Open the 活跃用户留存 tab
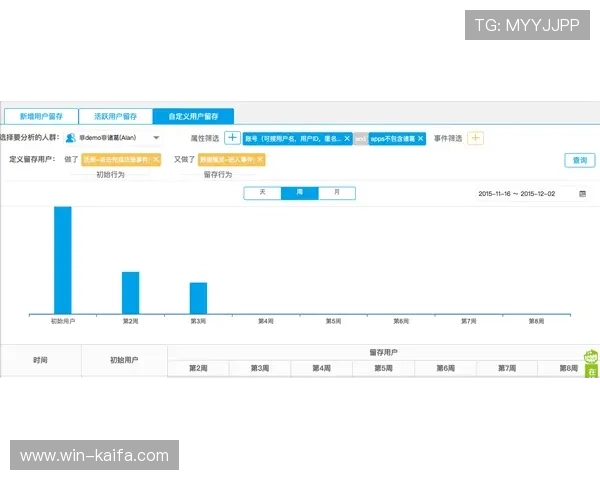Image resolution: width=600 pixels, height=480 pixels. point(115,116)
